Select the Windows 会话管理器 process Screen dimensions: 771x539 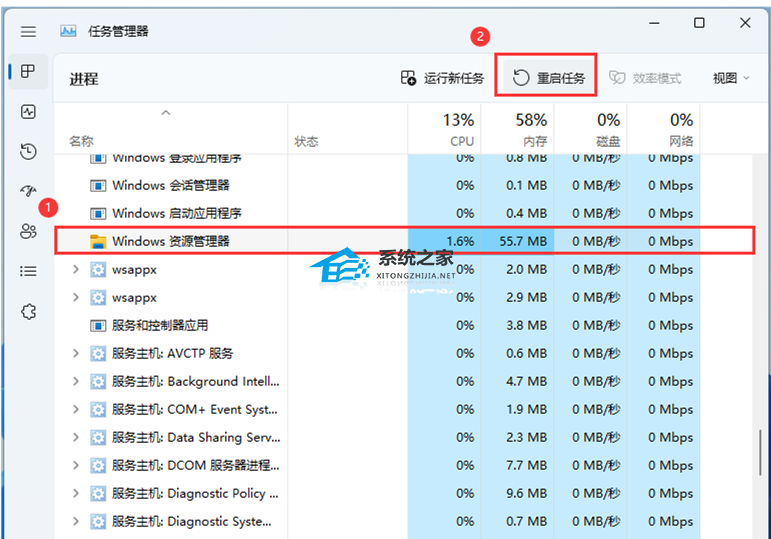[171, 185]
